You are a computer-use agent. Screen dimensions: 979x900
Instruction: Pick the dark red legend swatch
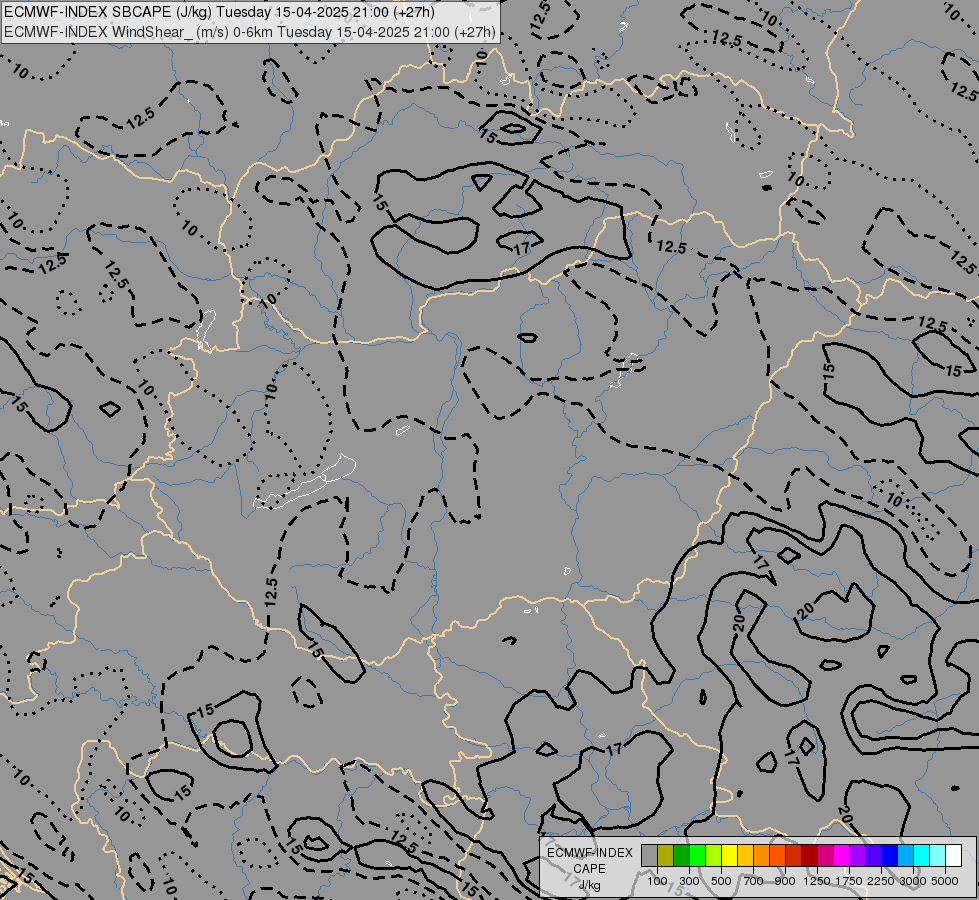click(810, 855)
